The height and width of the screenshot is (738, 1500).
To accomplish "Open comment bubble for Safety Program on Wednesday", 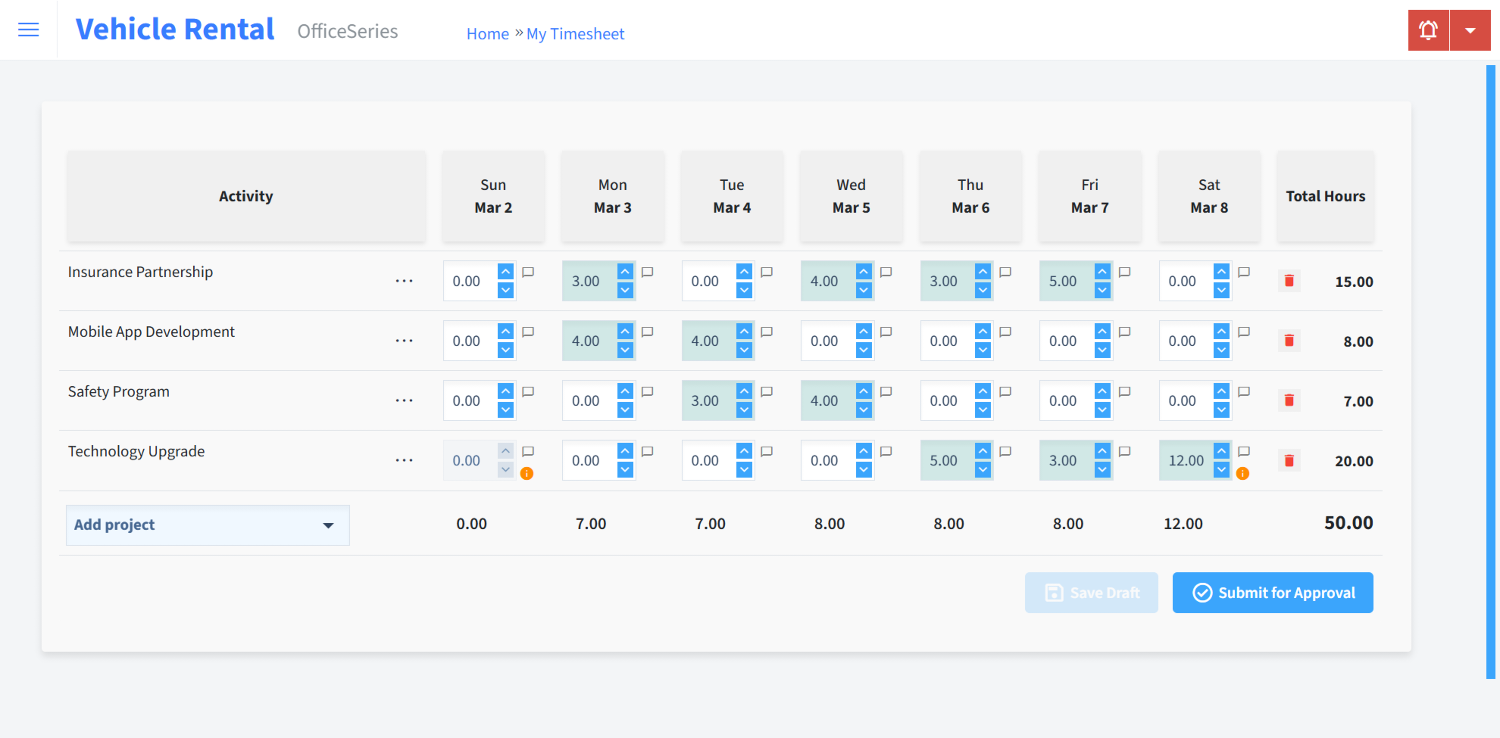I will (884, 391).
